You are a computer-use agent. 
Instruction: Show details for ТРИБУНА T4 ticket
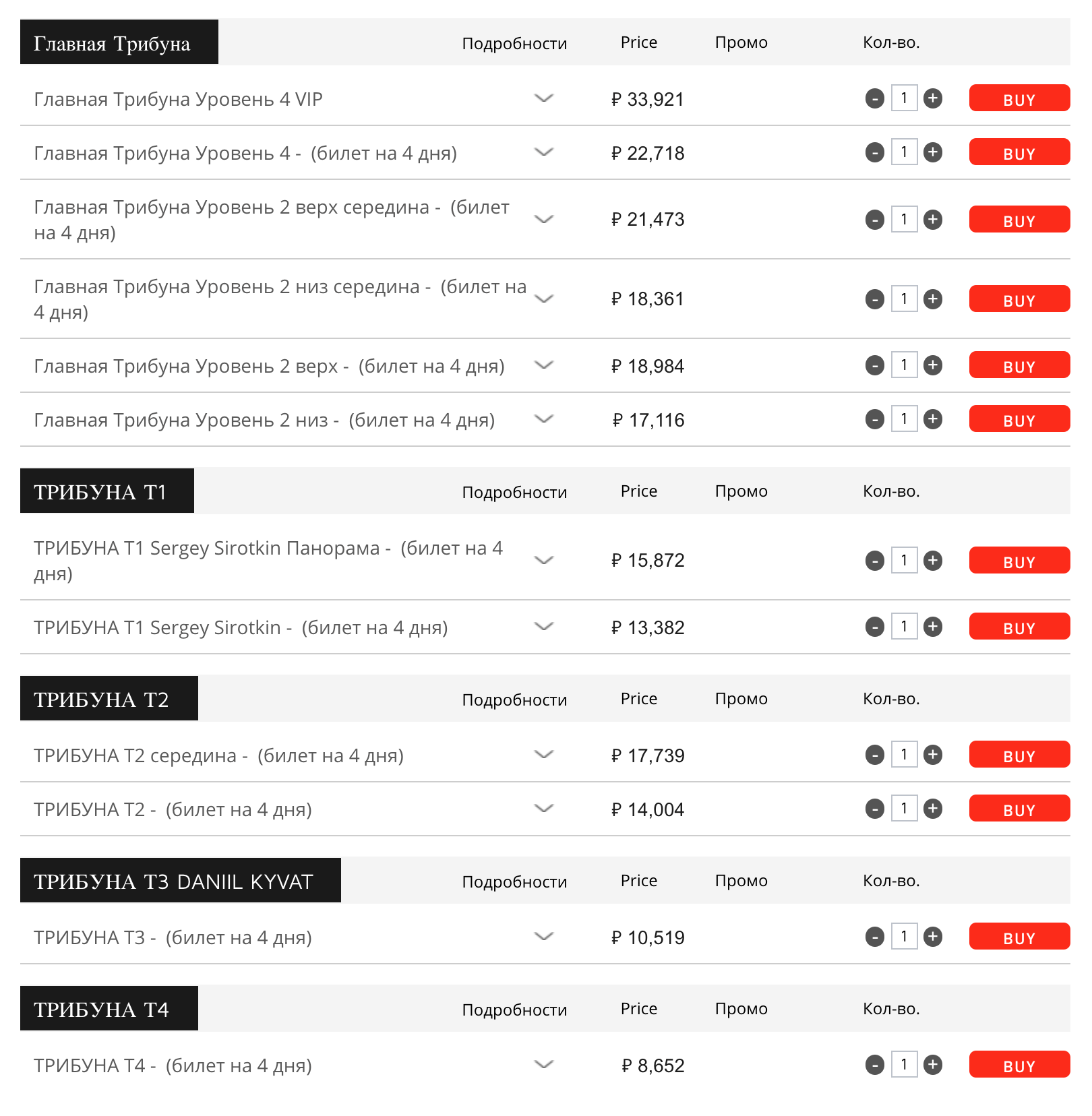point(543,1065)
